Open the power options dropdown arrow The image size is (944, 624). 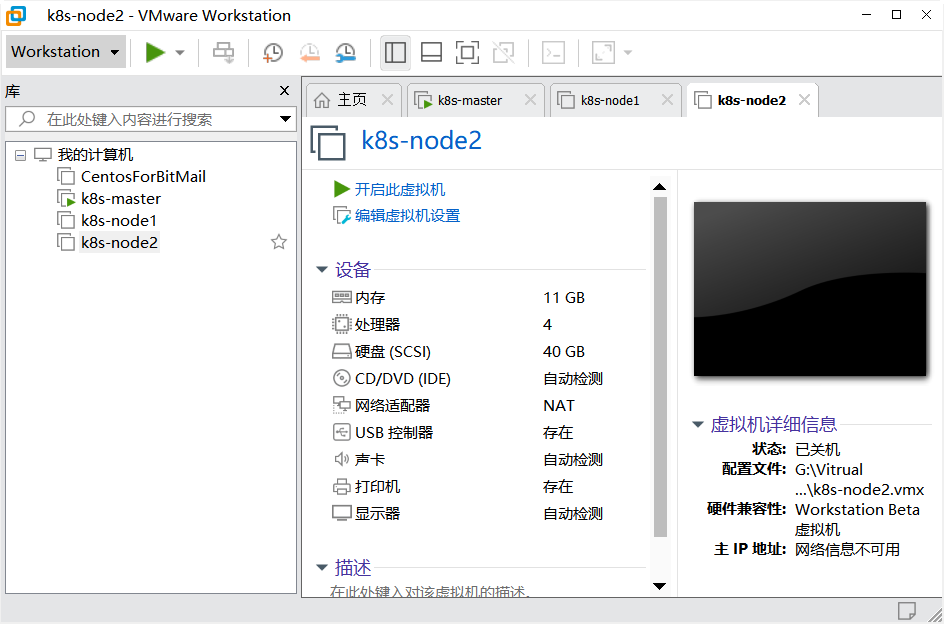179,52
